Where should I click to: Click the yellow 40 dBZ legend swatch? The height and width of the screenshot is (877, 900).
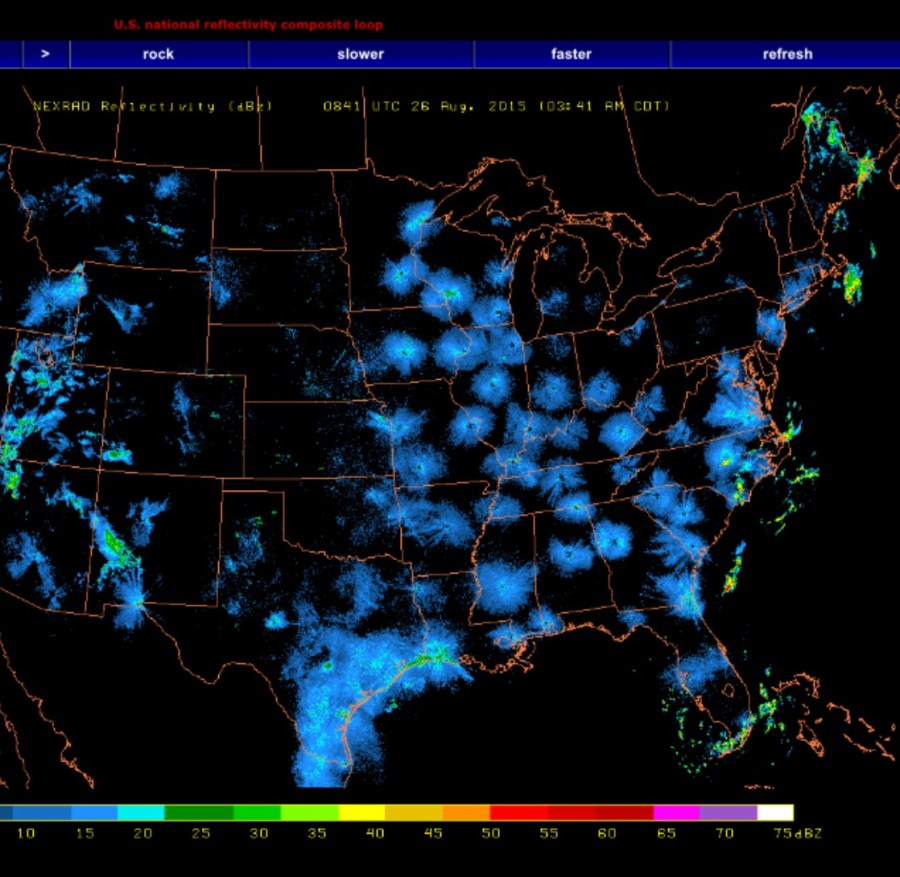362,812
